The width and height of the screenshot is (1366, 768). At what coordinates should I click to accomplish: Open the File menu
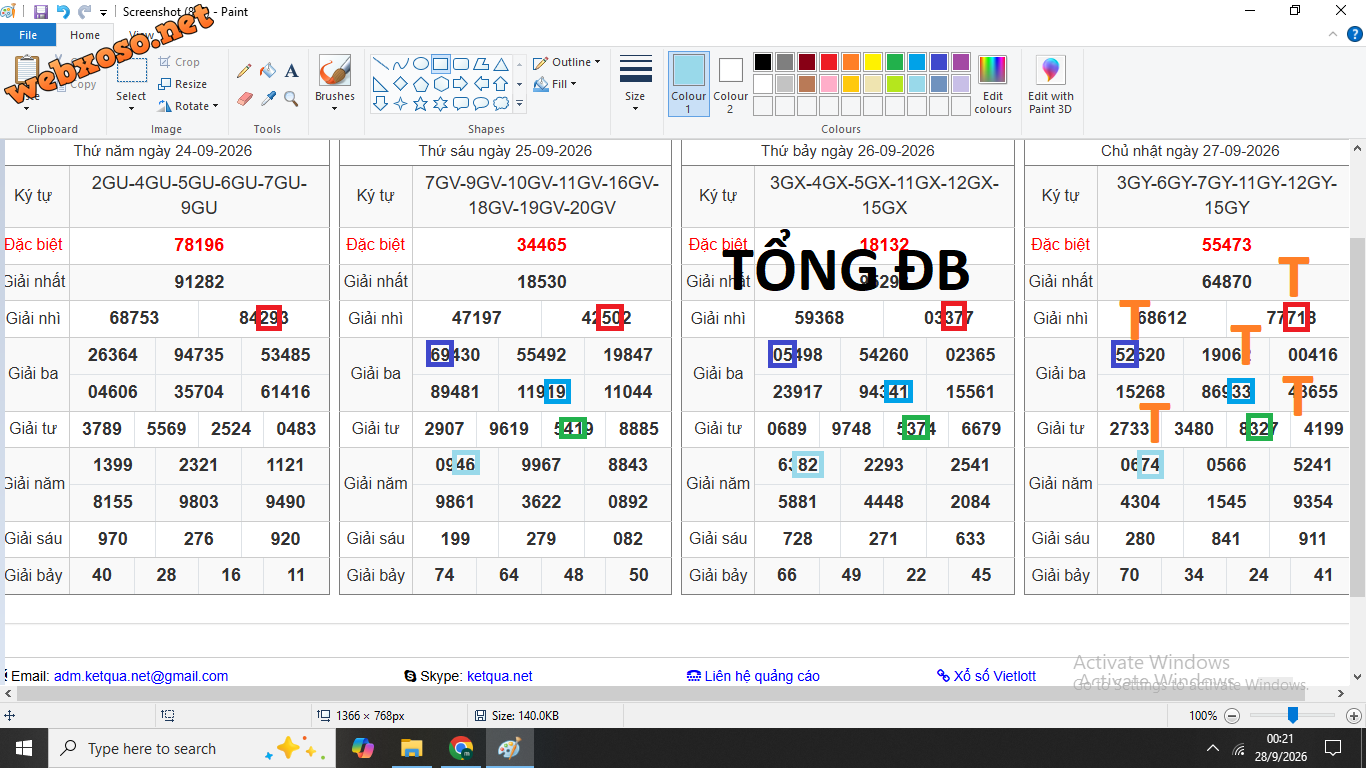[x=28, y=35]
